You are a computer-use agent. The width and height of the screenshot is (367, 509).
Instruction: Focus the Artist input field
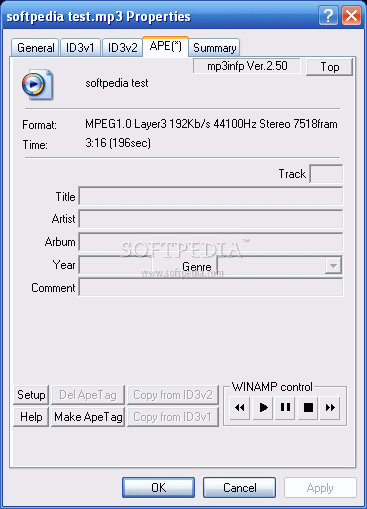pyautogui.click(x=211, y=219)
